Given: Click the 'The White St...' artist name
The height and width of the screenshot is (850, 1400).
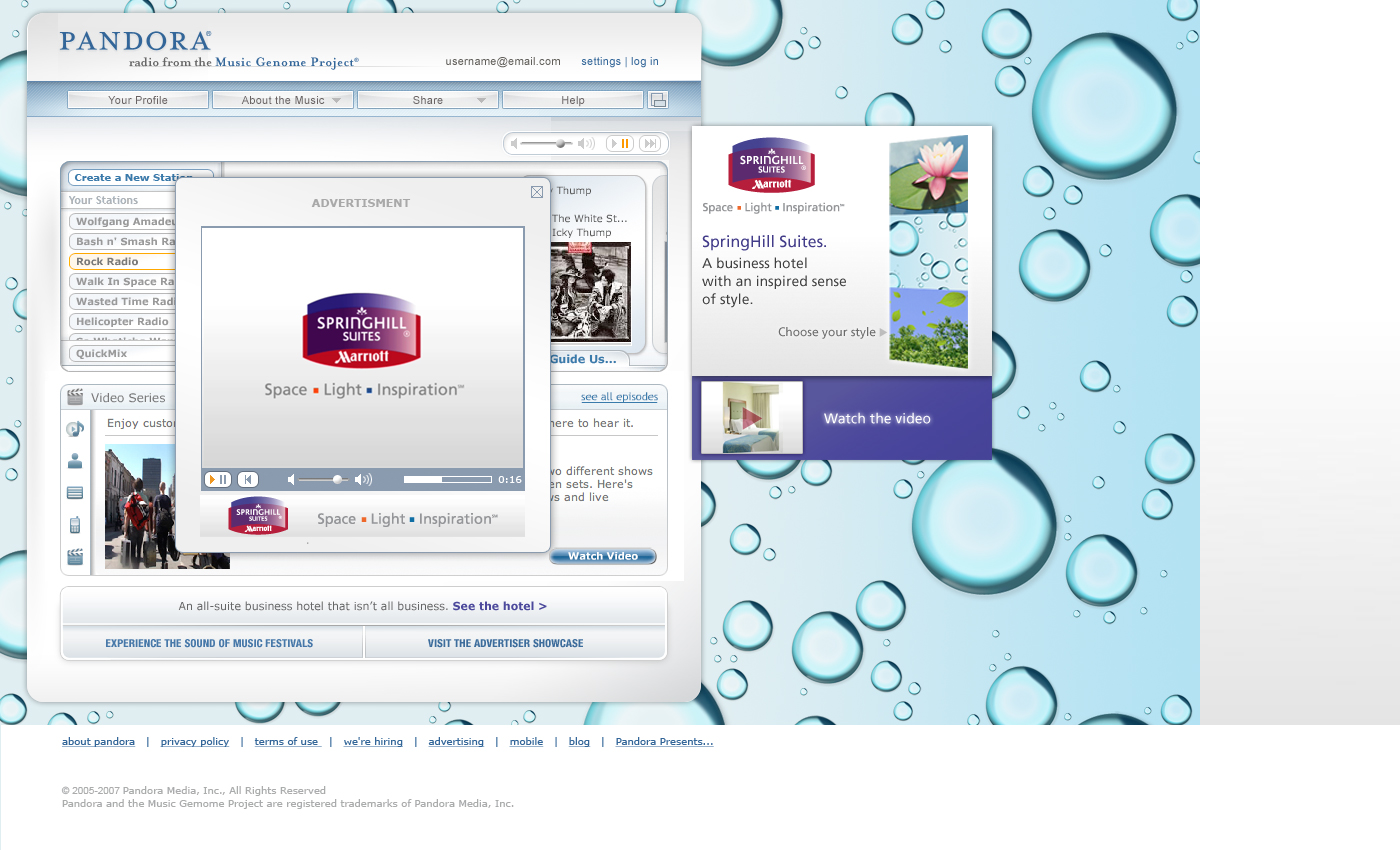Looking at the screenshot, I should 590,218.
